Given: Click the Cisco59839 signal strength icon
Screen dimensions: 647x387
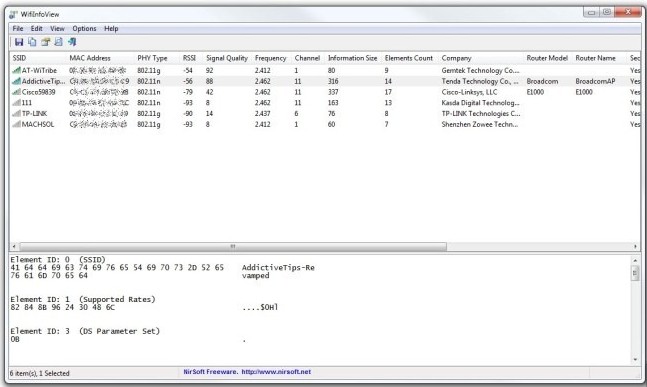Looking at the screenshot, I should point(16,92).
